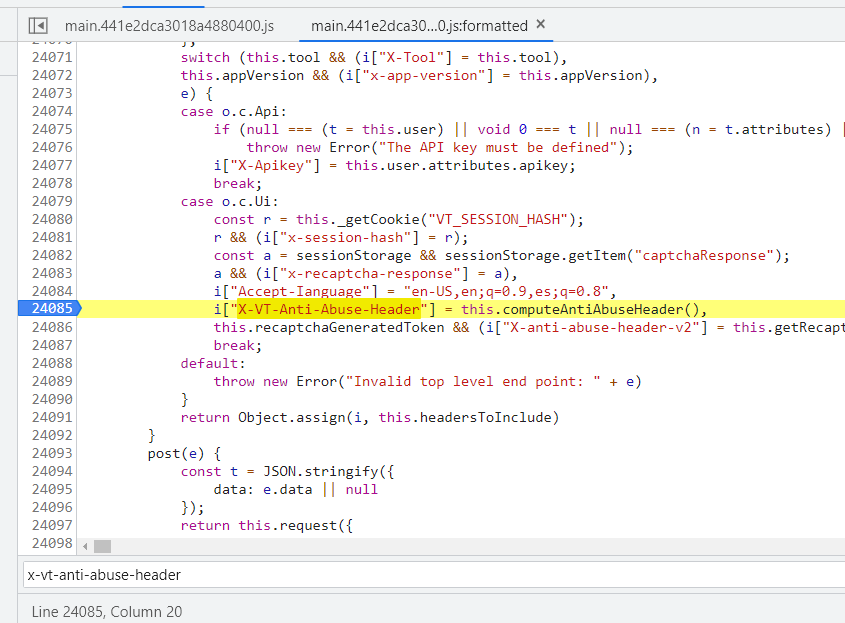
Task: Set breakpoint on line number 24080
Action: (x=52, y=219)
